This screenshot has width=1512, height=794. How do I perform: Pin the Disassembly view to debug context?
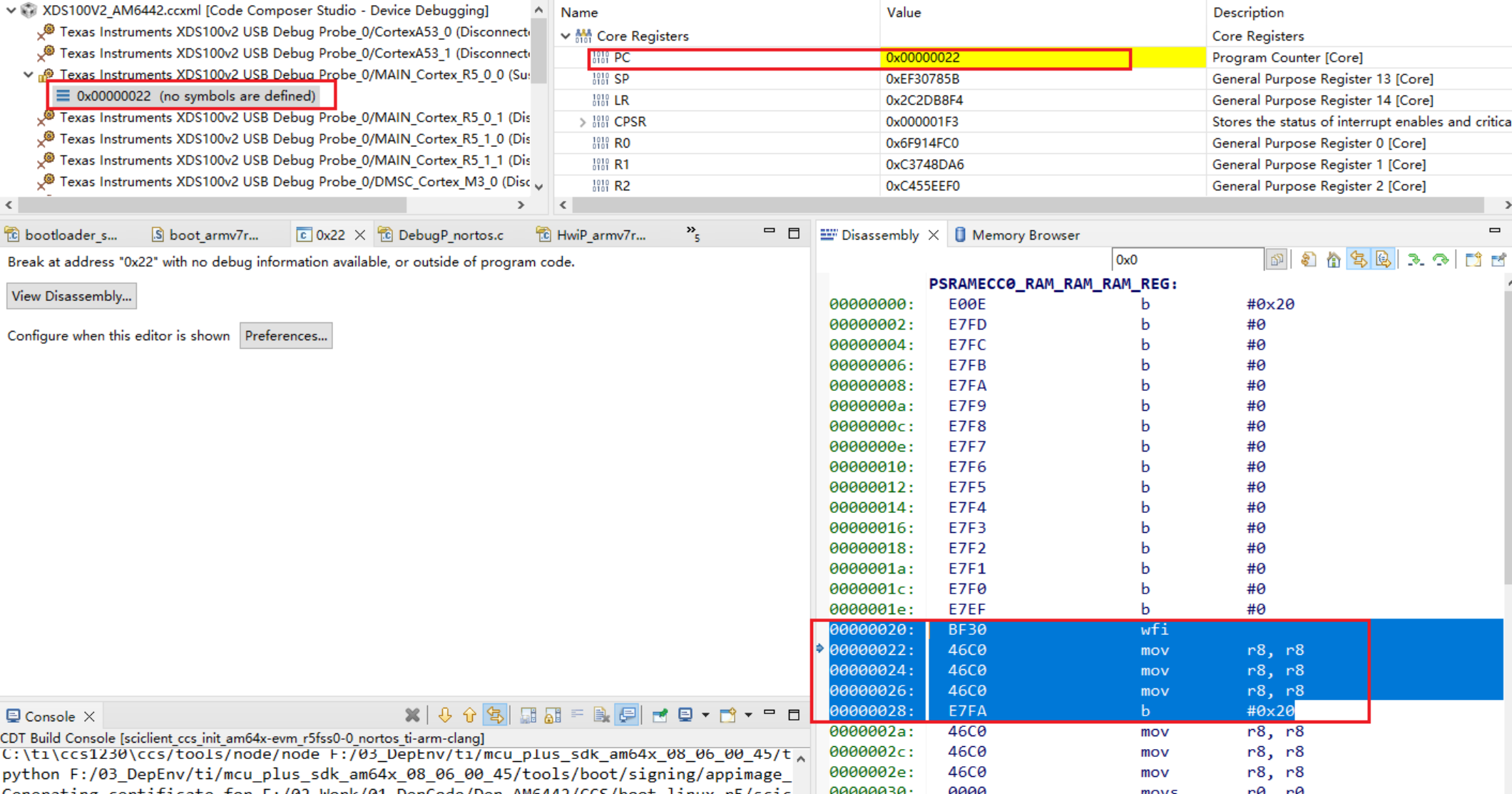(1498, 259)
